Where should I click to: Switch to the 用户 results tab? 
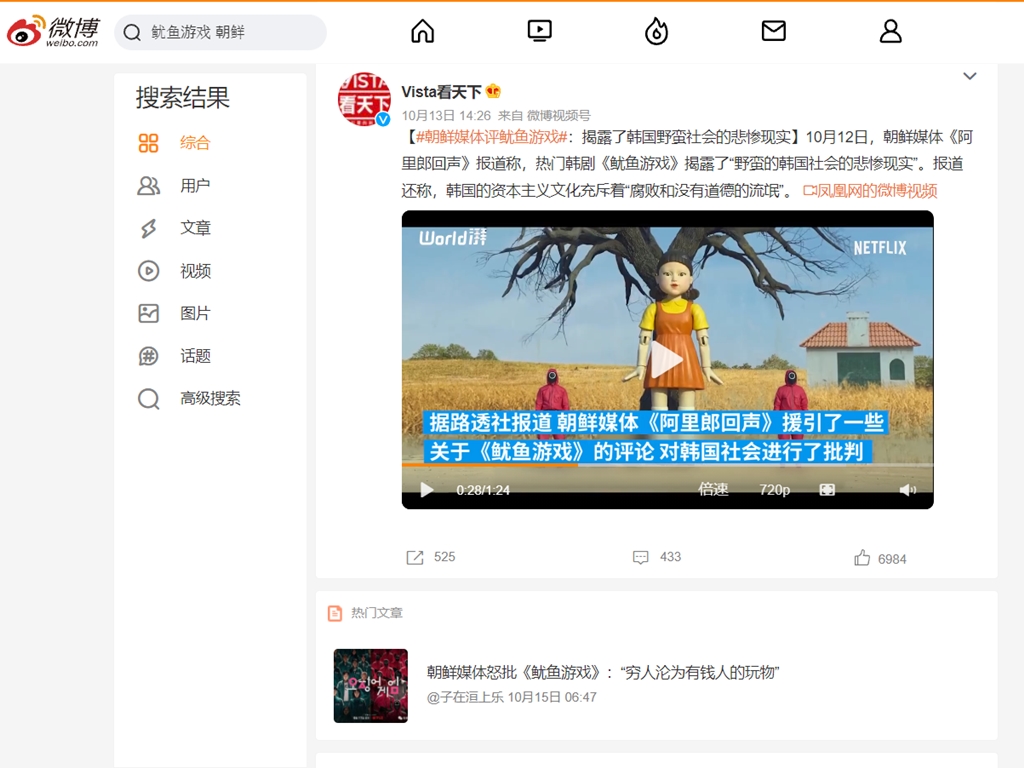pyautogui.click(x=195, y=185)
